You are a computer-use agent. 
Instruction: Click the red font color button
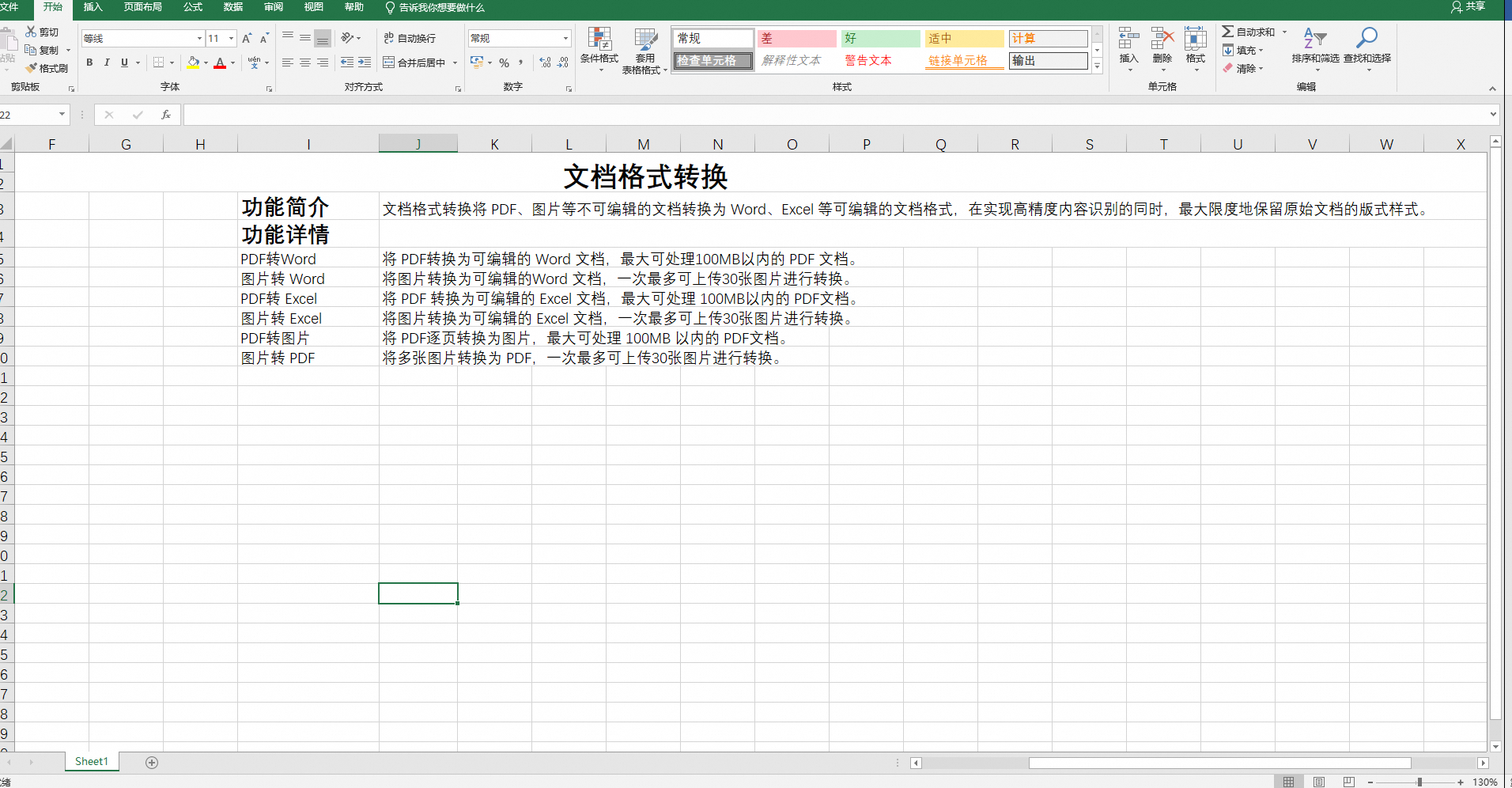tap(220, 63)
